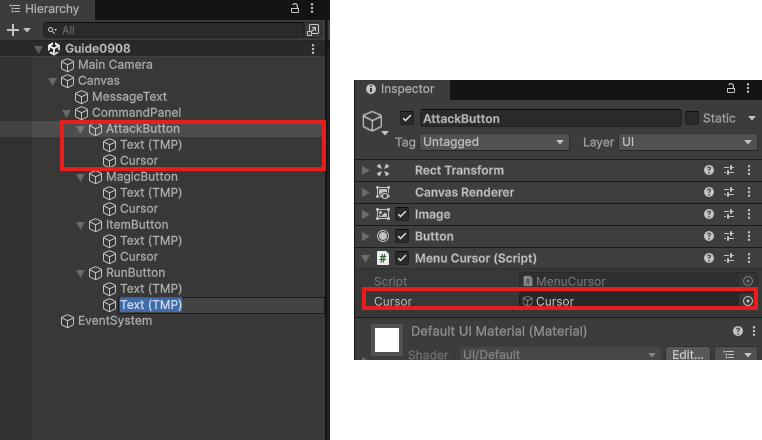This screenshot has width=762, height=440.
Task: Select Cursor under AttackButton
Action: [139, 160]
